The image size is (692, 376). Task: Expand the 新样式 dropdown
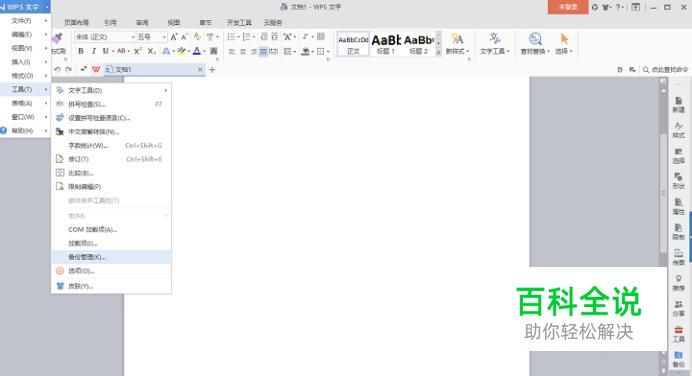(467, 52)
